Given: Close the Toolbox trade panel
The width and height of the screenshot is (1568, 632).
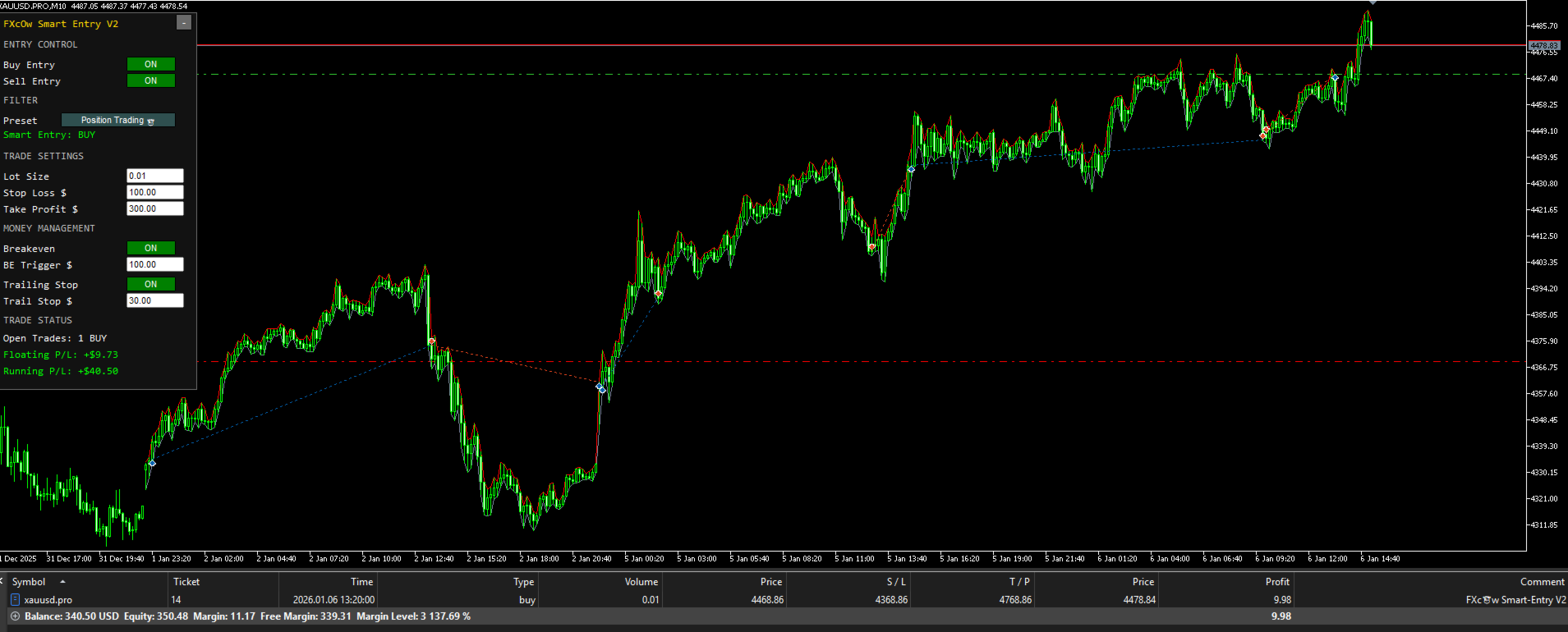Looking at the screenshot, I should point(2,580).
